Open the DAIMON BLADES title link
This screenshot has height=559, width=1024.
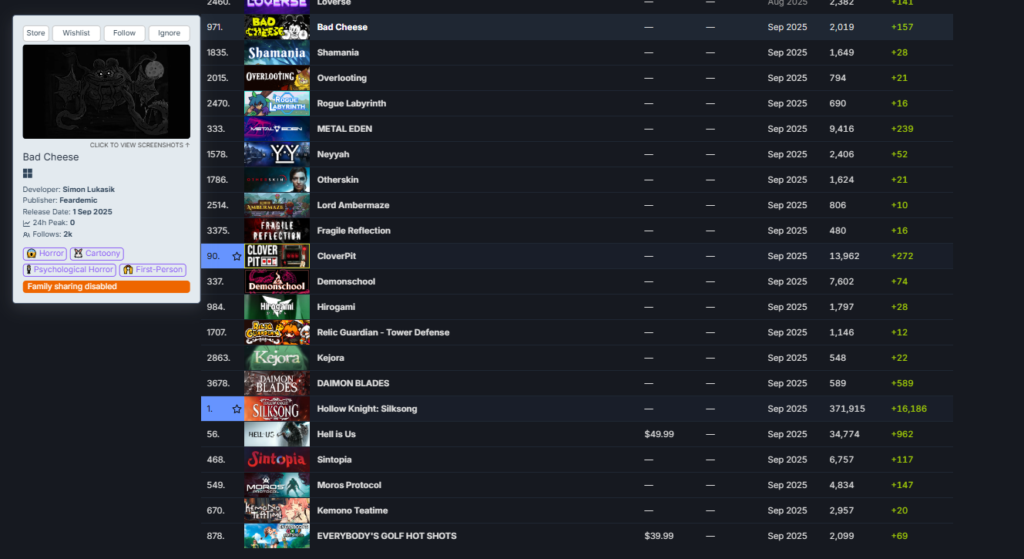[353, 384]
